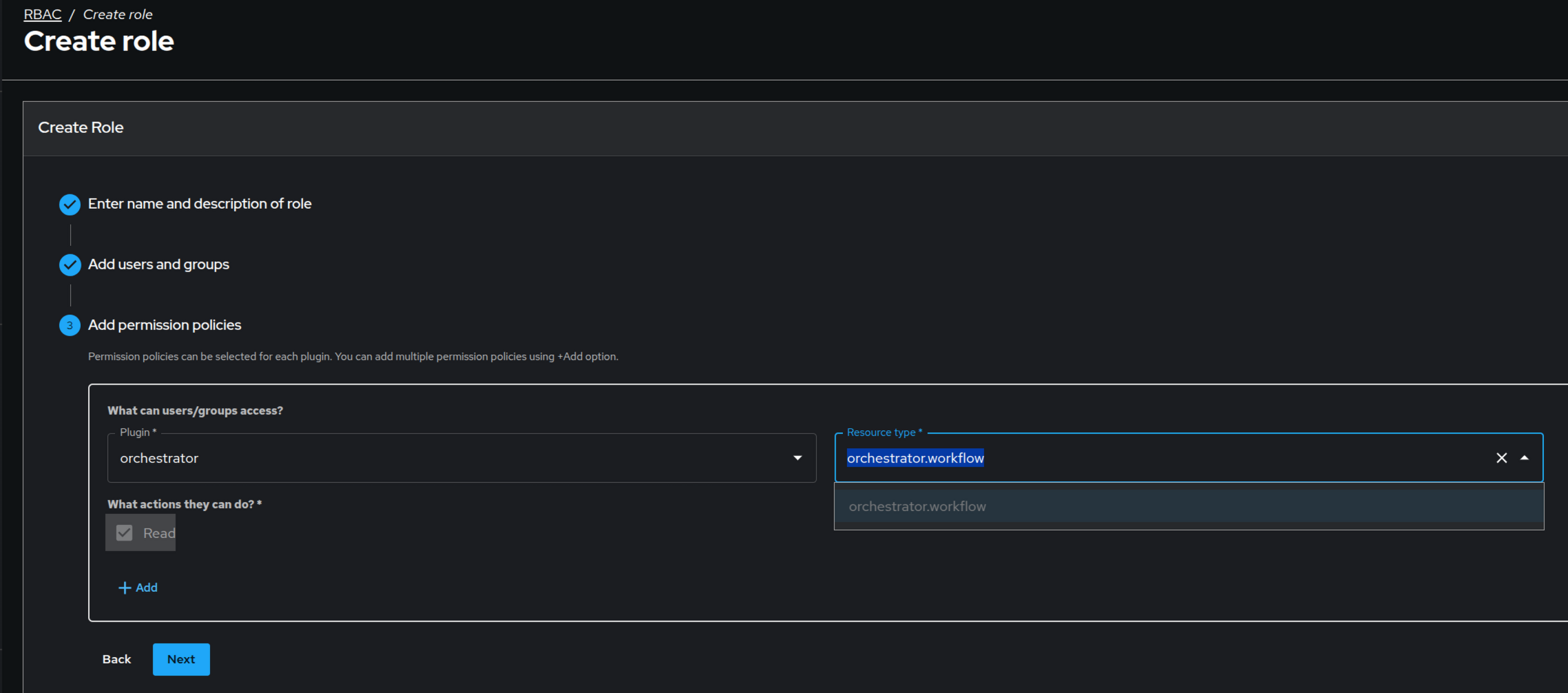The width and height of the screenshot is (1568, 693).
Task: Toggle the Read action checkbox
Action: (125, 533)
